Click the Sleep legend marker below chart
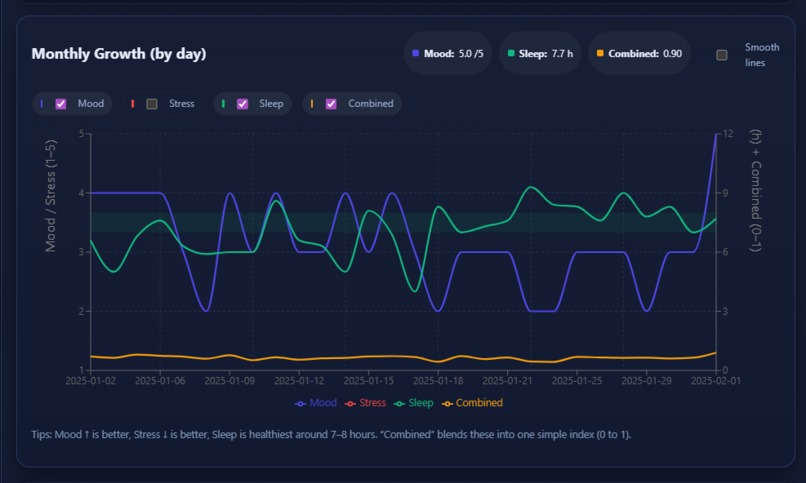 pyautogui.click(x=399, y=404)
